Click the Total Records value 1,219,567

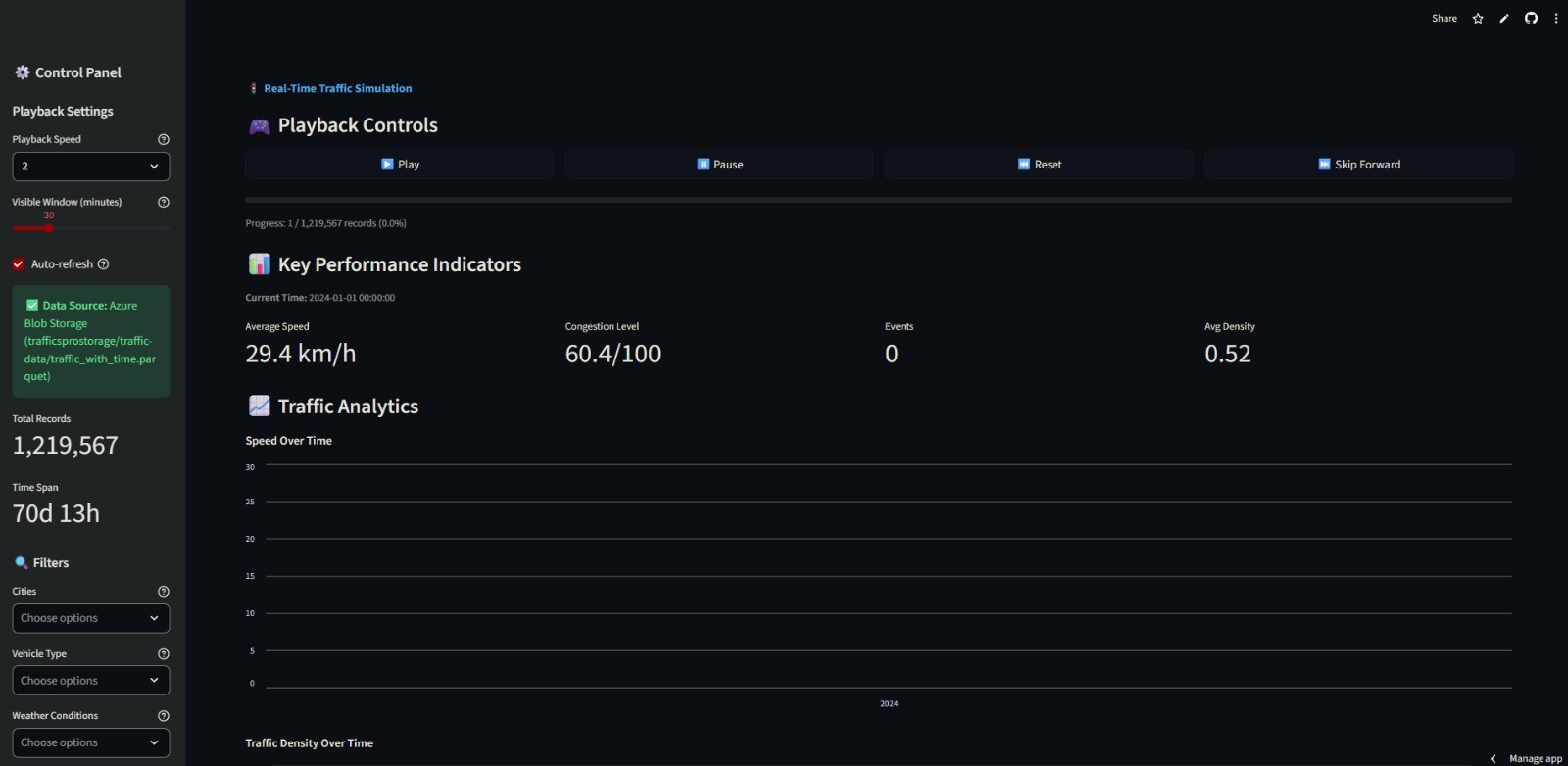click(x=66, y=446)
